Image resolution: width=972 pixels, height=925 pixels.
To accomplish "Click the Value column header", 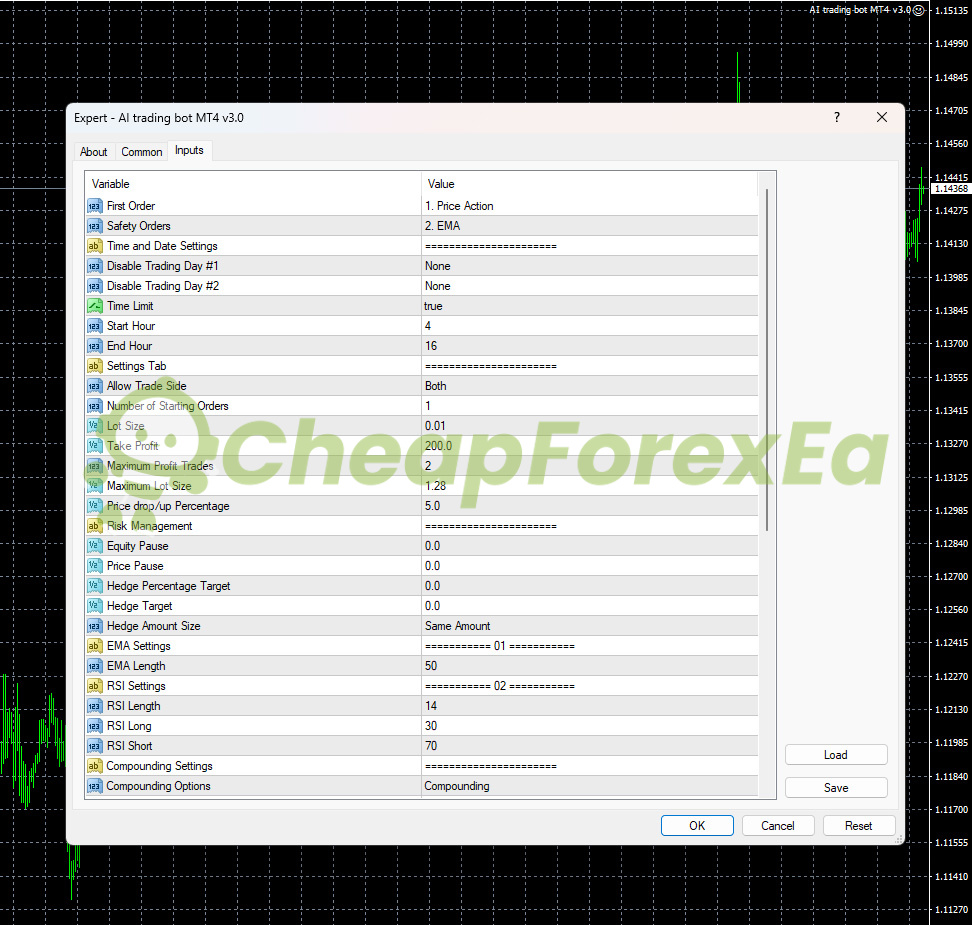I will pos(589,184).
